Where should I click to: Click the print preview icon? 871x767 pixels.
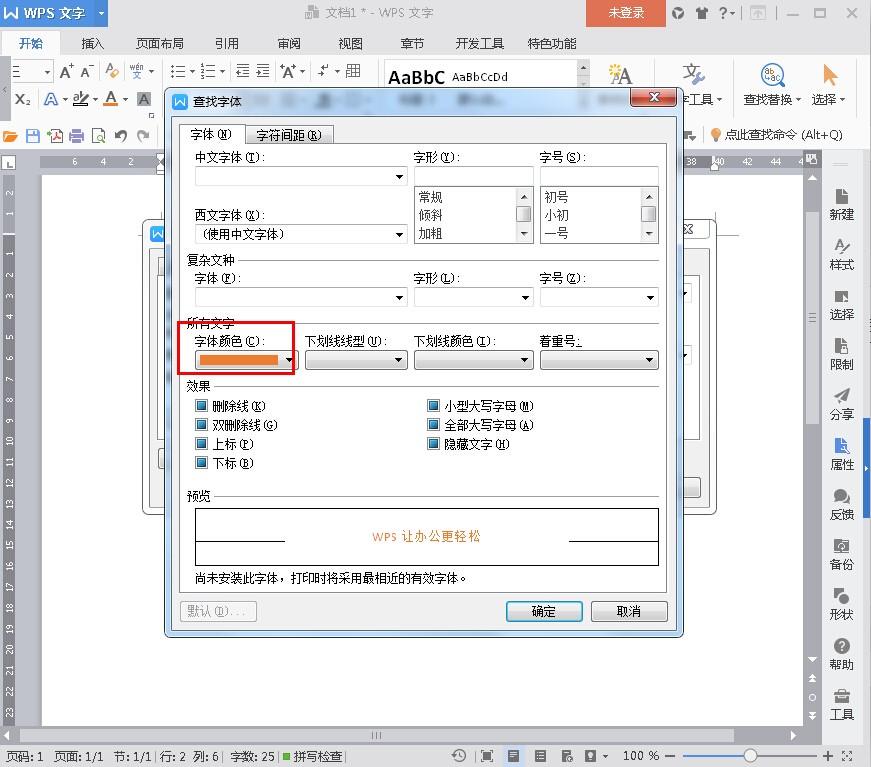[x=98, y=136]
